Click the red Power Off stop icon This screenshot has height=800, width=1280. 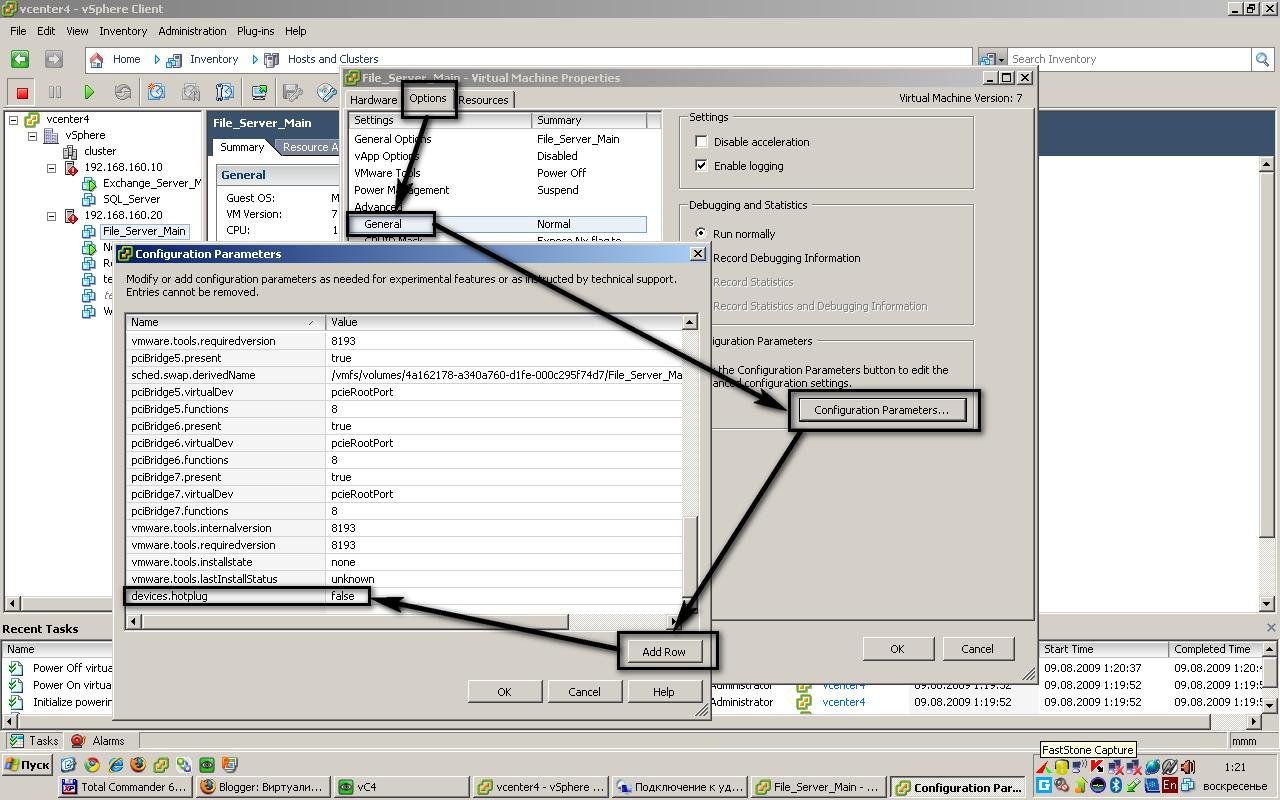click(22, 92)
